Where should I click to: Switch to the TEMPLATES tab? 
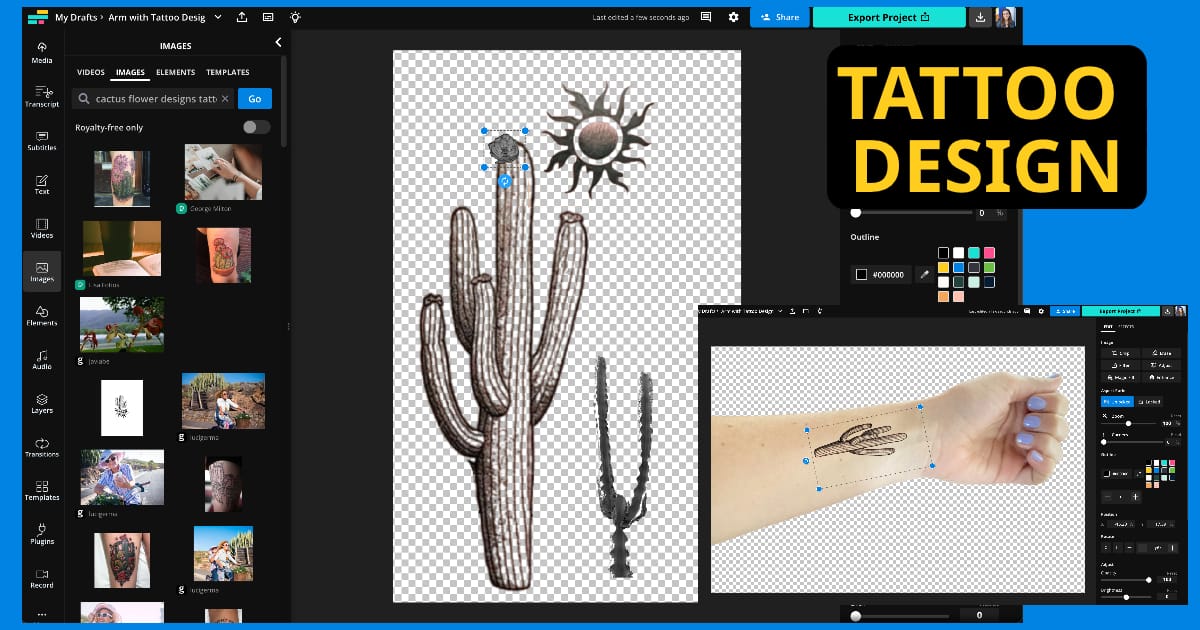(228, 72)
